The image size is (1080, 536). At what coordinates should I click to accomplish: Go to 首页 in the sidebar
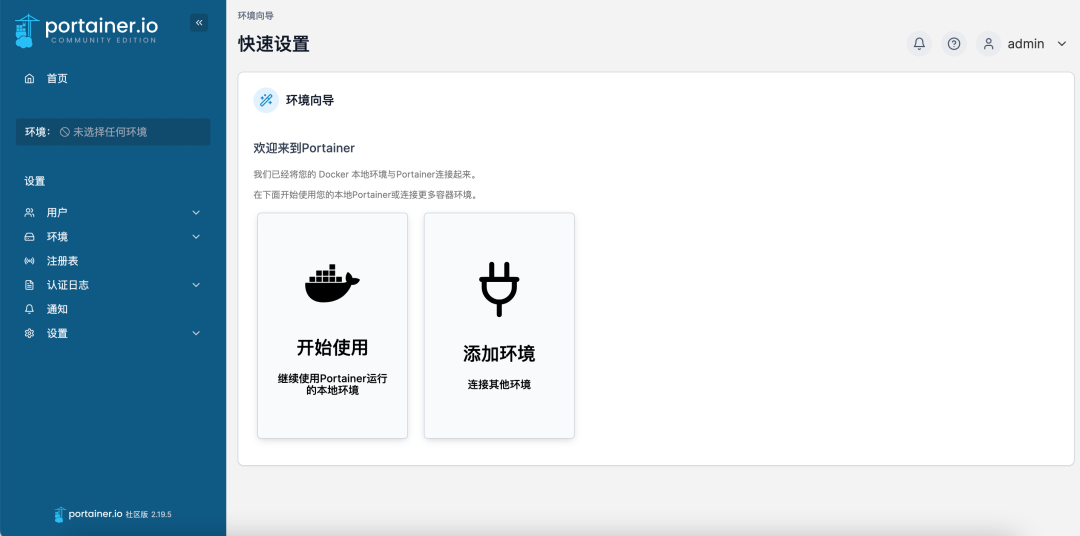57,79
